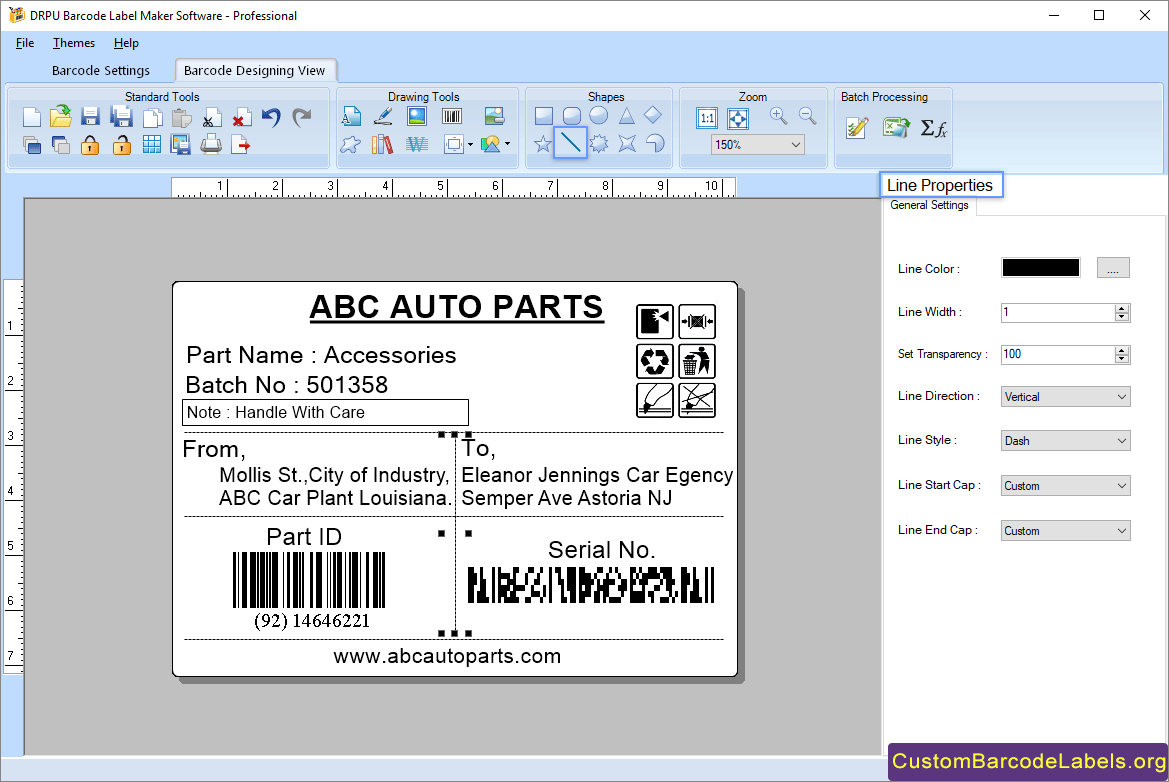Paste from clipboard icon
Viewport: 1169px width, 782px height.
pyautogui.click(x=181, y=118)
